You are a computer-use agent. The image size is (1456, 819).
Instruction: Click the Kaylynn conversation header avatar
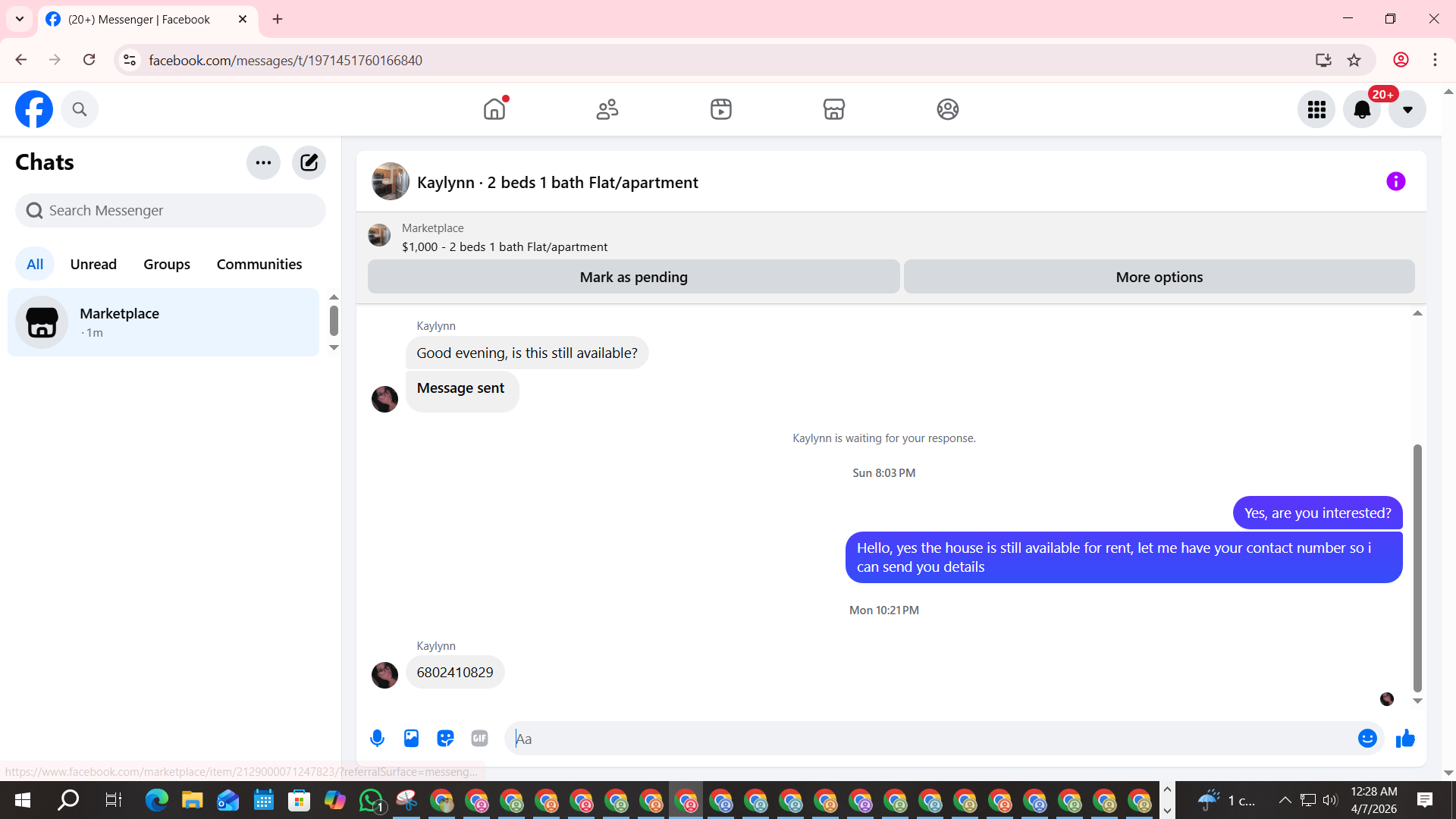point(390,181)
